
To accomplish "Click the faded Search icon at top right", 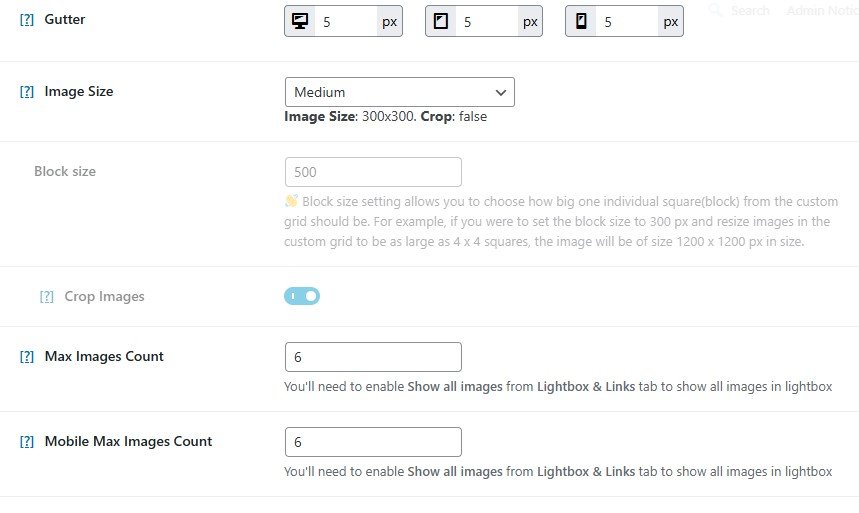I will tap(715, 10).
